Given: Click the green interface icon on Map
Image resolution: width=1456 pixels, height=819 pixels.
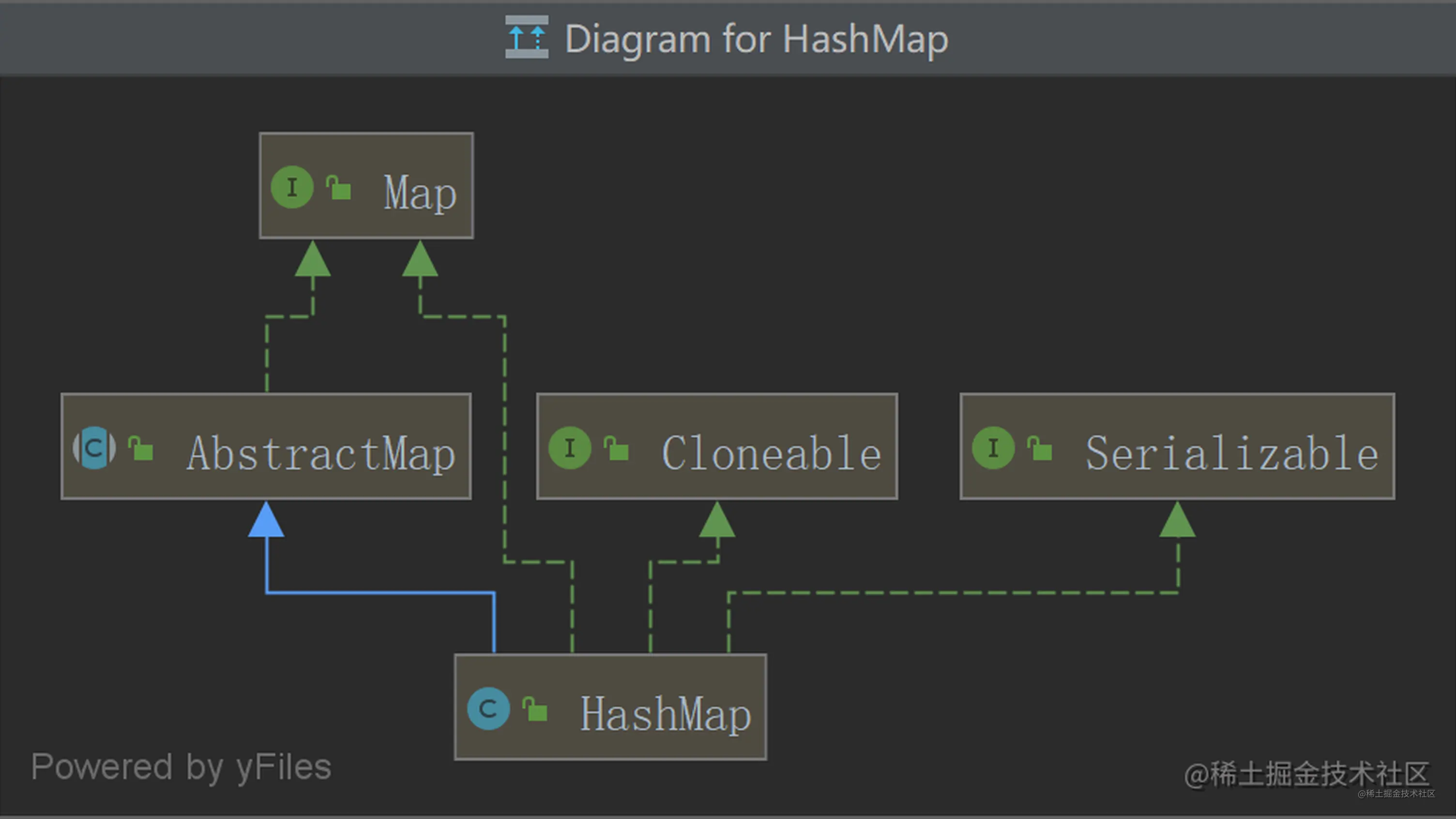Looking at the screenshot, I should pyautogui.click(x=292, y=188).
